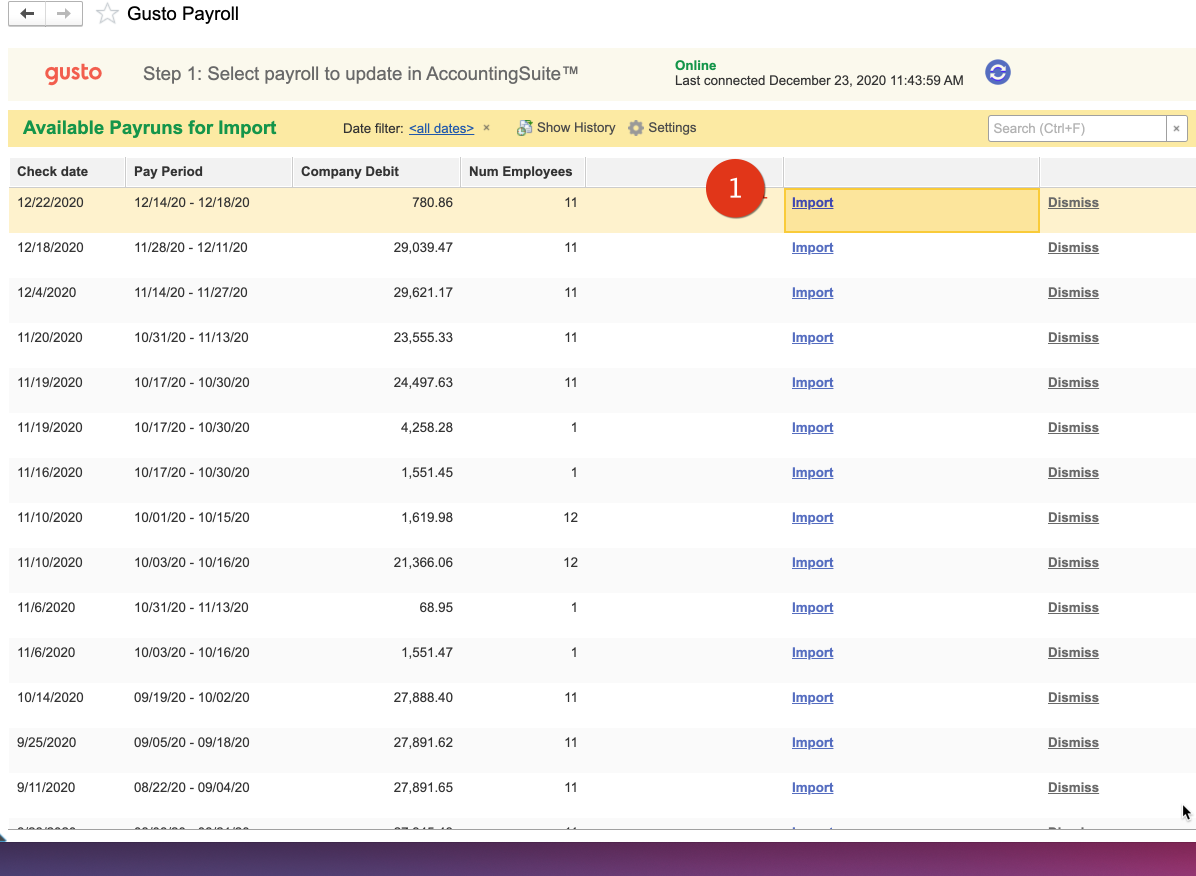
Task: Select company debit 23,555.33 cell
Action: [377, 345]
